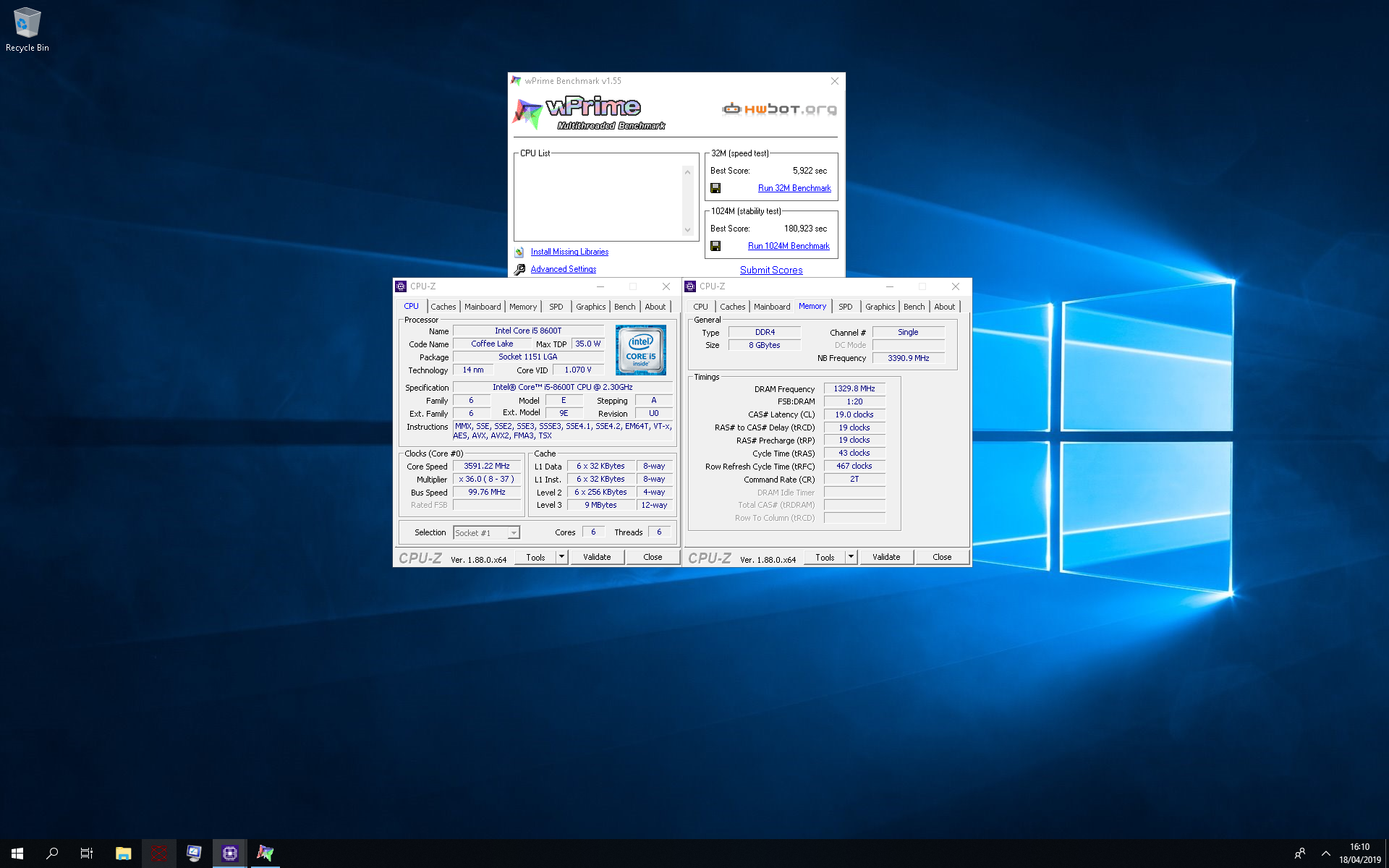Screen dimensions: 1389x868
Task: Open the clock showing 16:10
Action: (x=1359, y=854)
